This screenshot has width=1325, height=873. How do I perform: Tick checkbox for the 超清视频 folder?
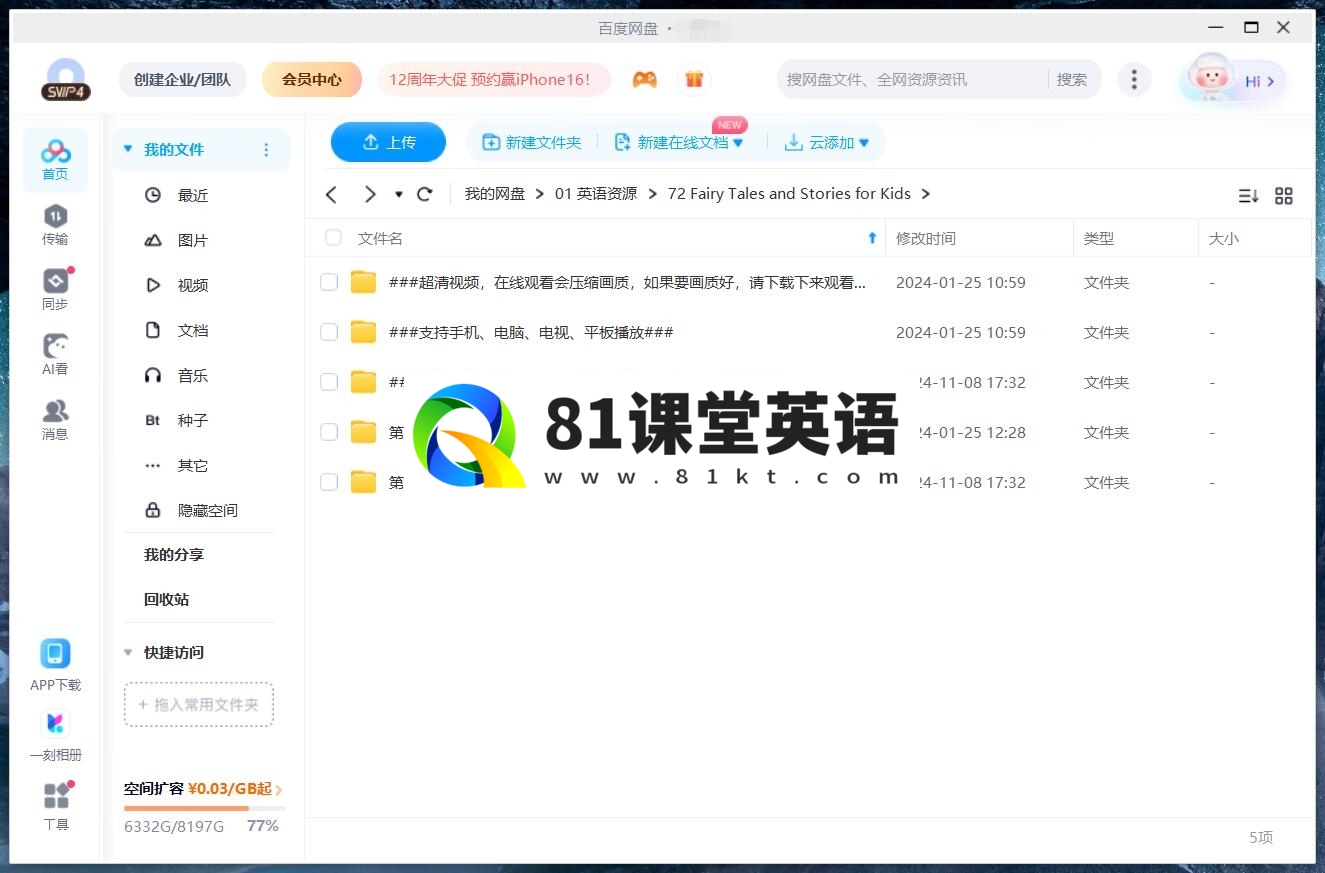[329, 282]
